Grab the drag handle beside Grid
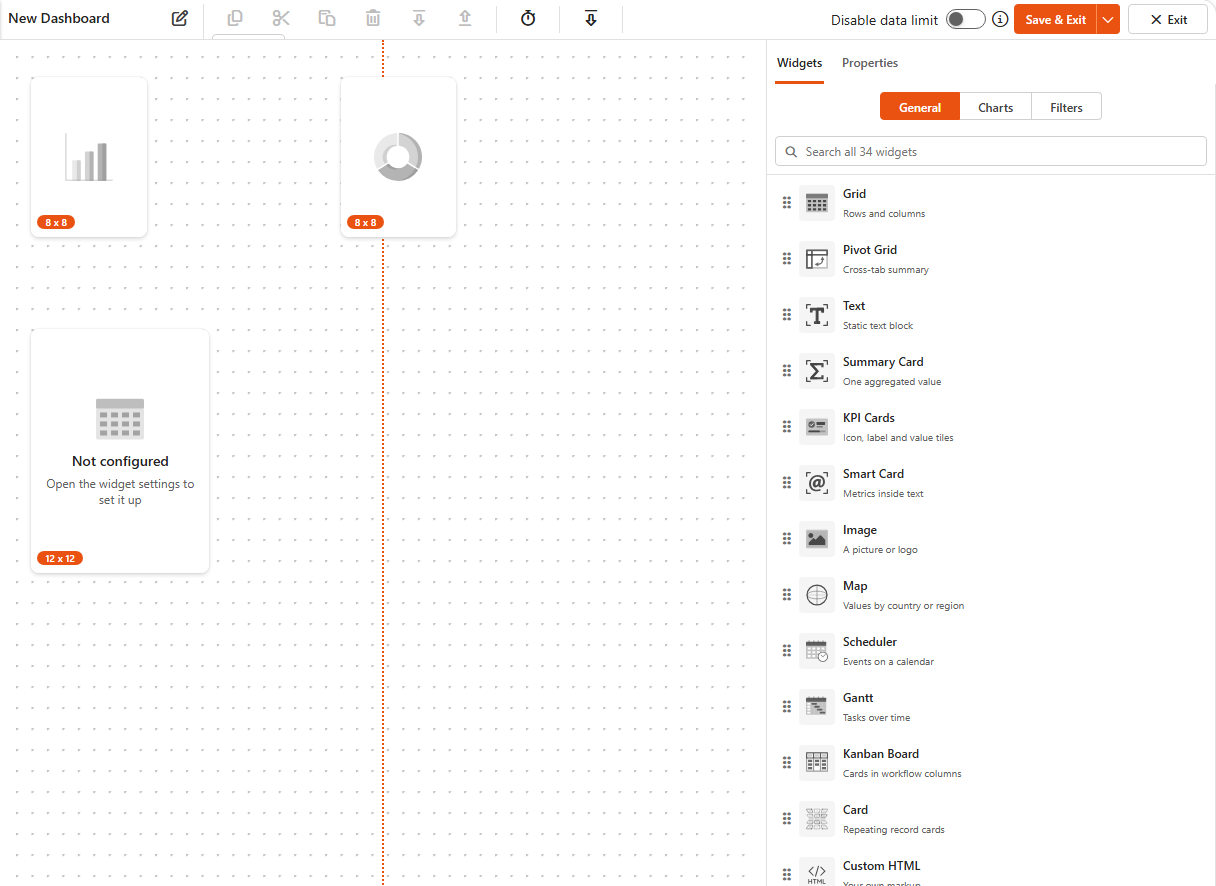The image size is (1216, 886). pos(787,202)
